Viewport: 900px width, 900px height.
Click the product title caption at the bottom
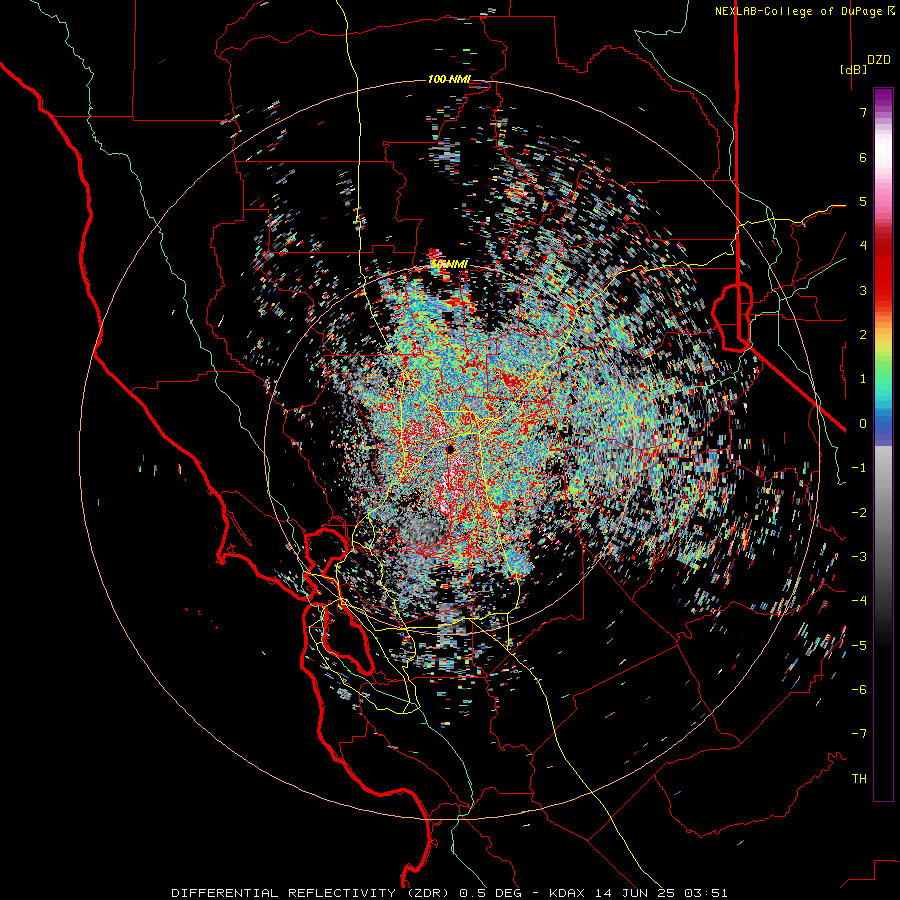point(449,893)
